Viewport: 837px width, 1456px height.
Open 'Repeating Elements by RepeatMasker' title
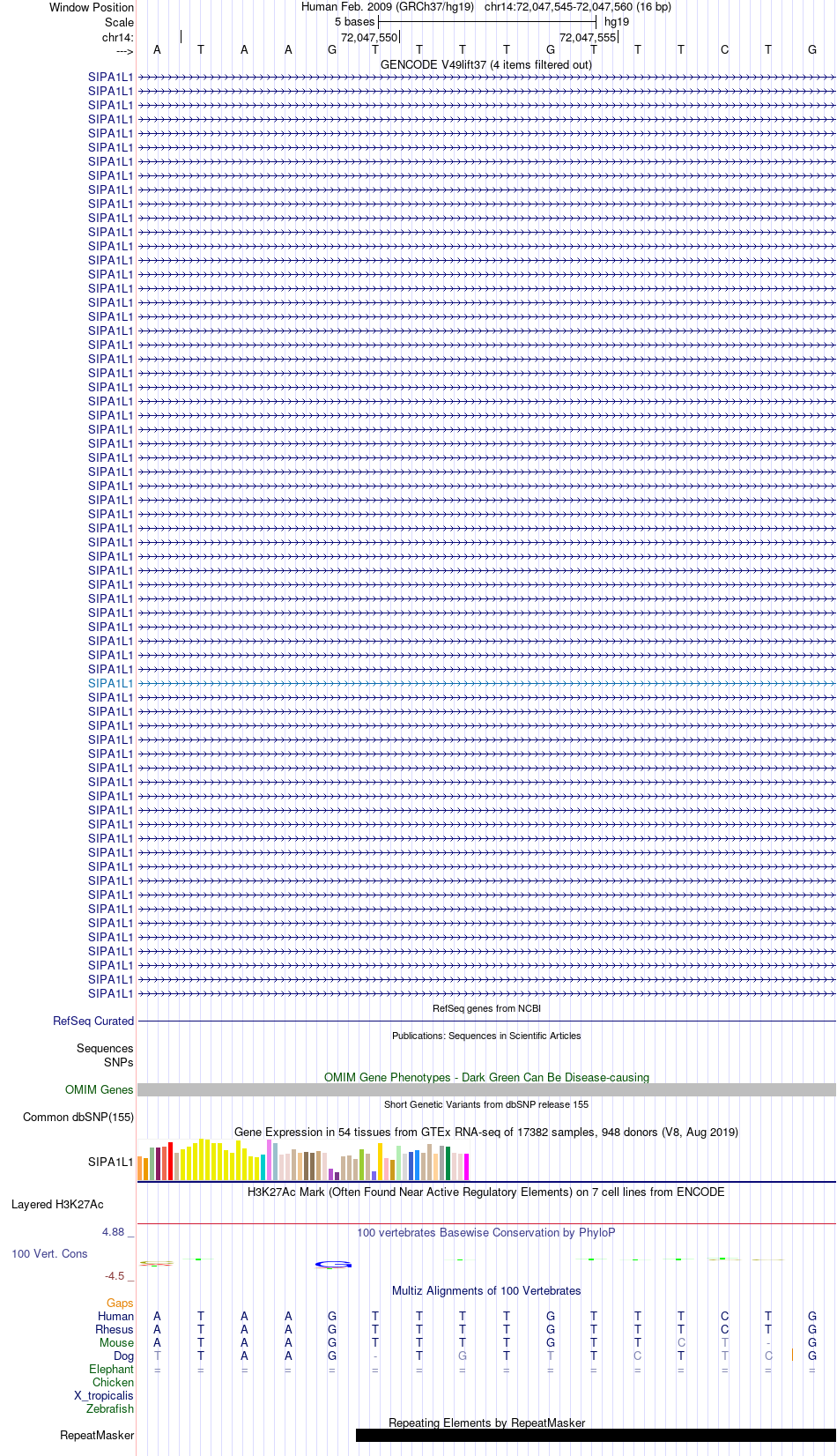click(486, 1423)
